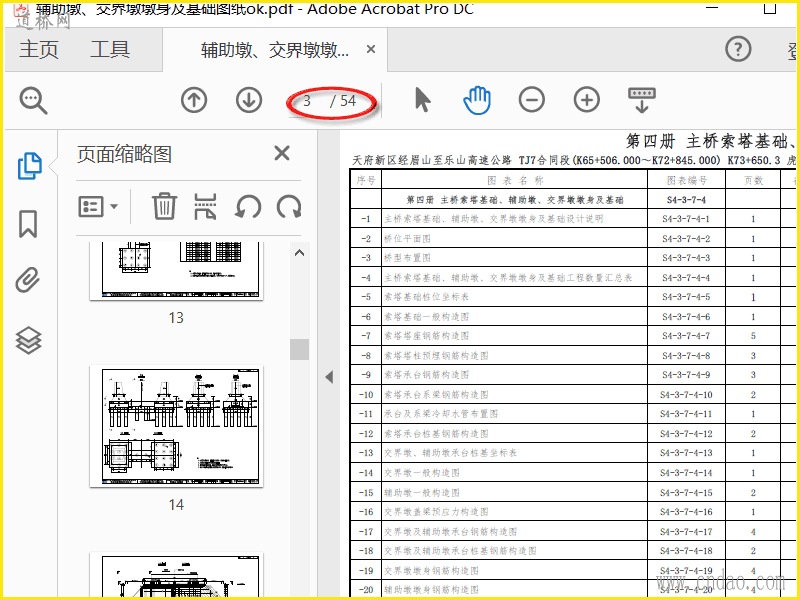Open the attachments paperclip icon
Viewport: 800px width, 600px height.
pyautogui.click(x=28, y=280)
